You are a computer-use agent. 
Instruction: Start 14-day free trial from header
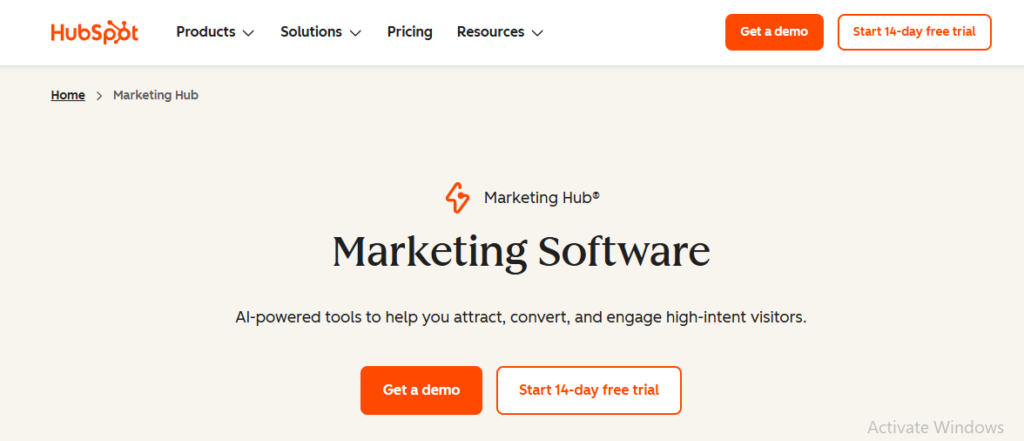[914, 32]
